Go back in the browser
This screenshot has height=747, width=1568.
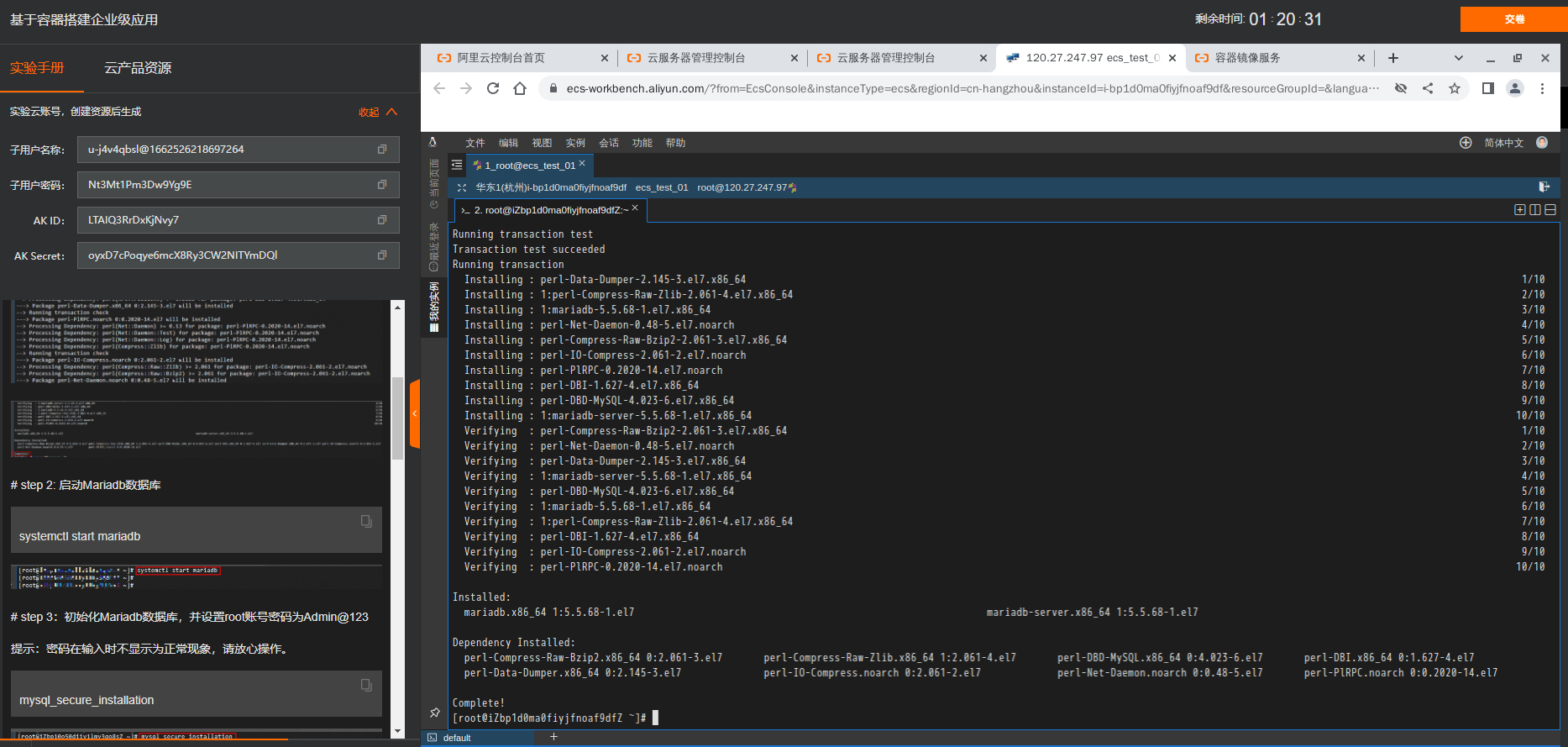coord(439,88)
